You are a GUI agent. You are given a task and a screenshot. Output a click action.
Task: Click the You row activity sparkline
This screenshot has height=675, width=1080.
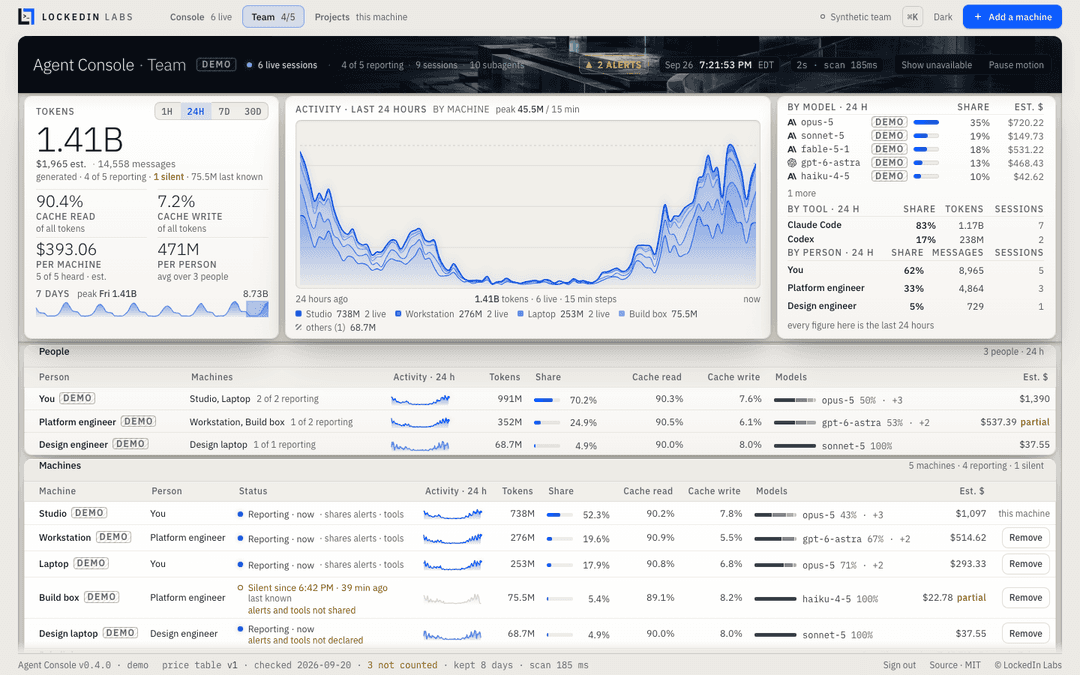tap(420, 400)
